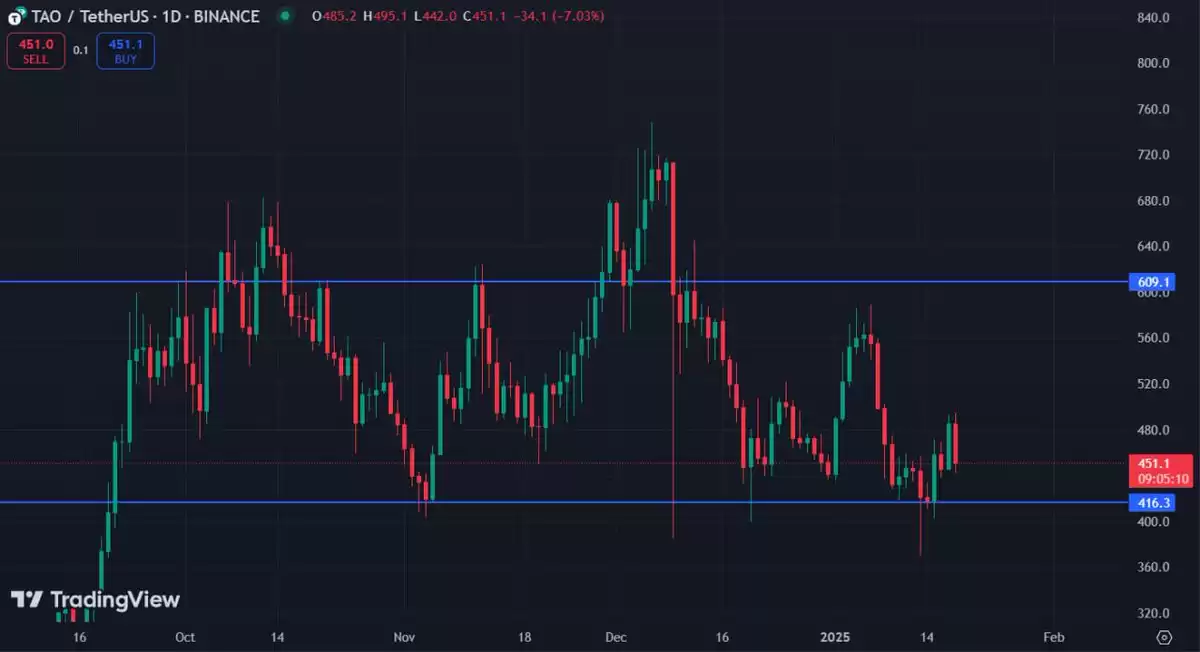Image resolution: width=1200 pixels, height=652 pixels.
Task: Click the Feb label on time axis
Action: 1053,637
